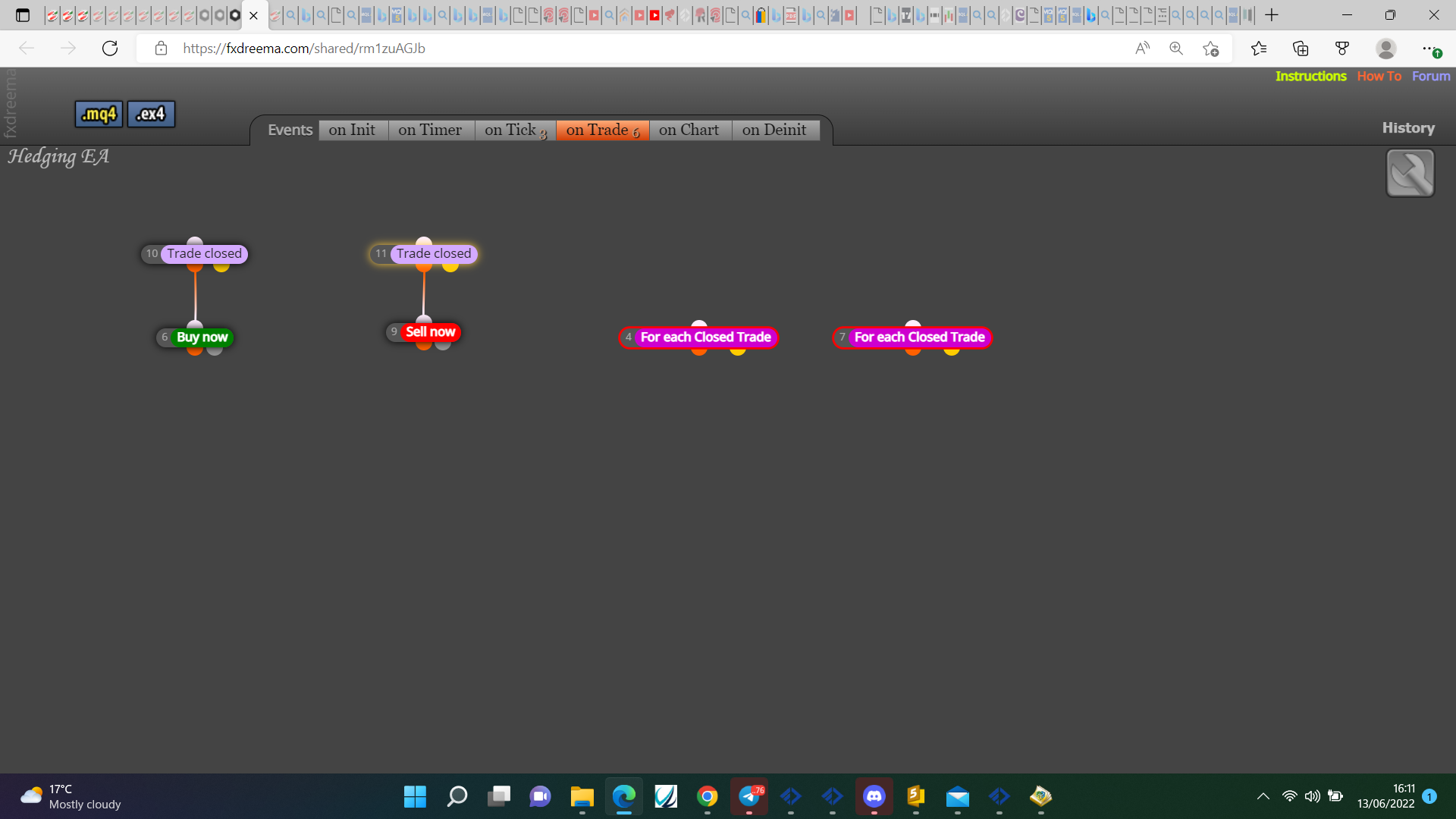Screen dimensions: 1456x819
Task: Open the Mail app from the taskbar
Action: 957,796
